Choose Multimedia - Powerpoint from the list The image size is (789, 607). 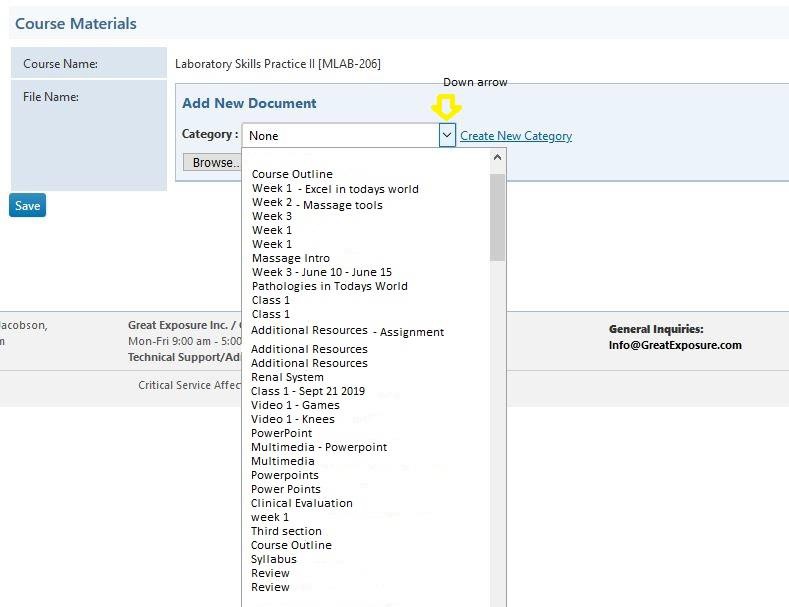(x=319, y=447)
